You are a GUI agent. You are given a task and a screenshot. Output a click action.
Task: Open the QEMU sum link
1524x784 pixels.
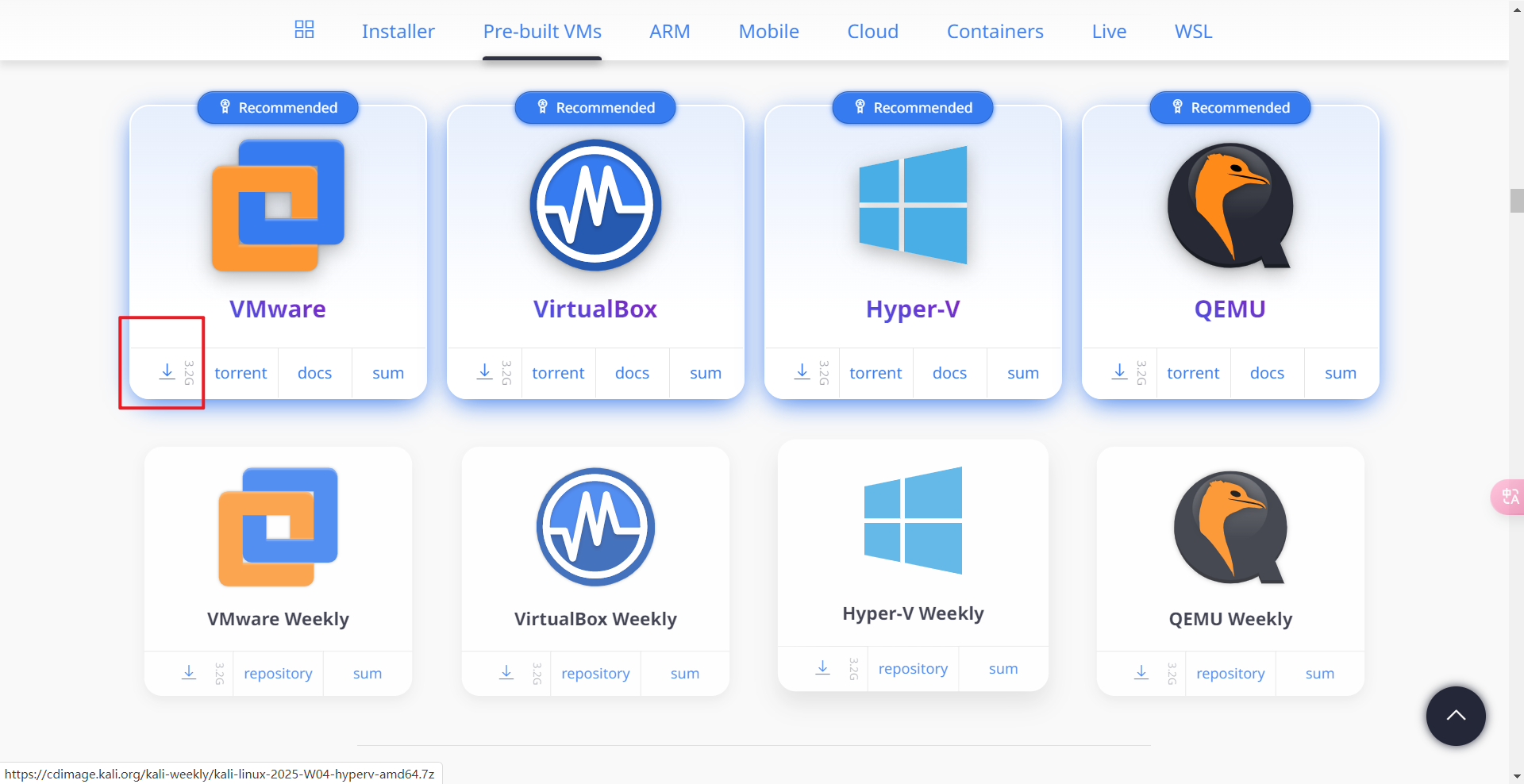click(1341, 373)
